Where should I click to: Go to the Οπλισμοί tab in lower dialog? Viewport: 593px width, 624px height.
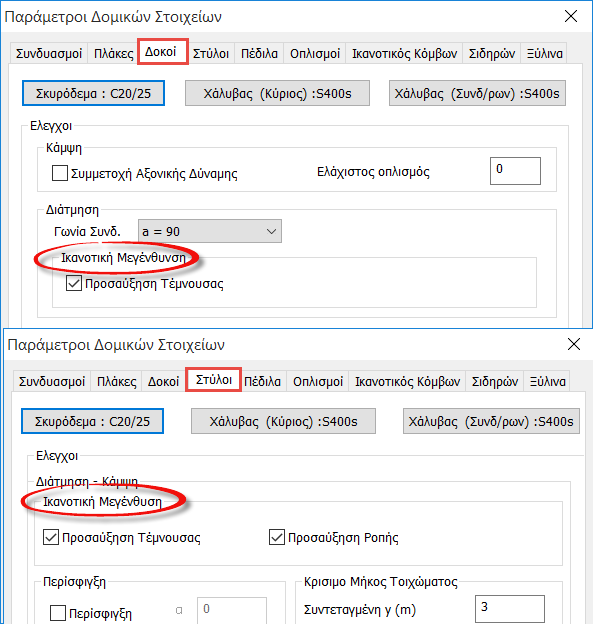318,382
